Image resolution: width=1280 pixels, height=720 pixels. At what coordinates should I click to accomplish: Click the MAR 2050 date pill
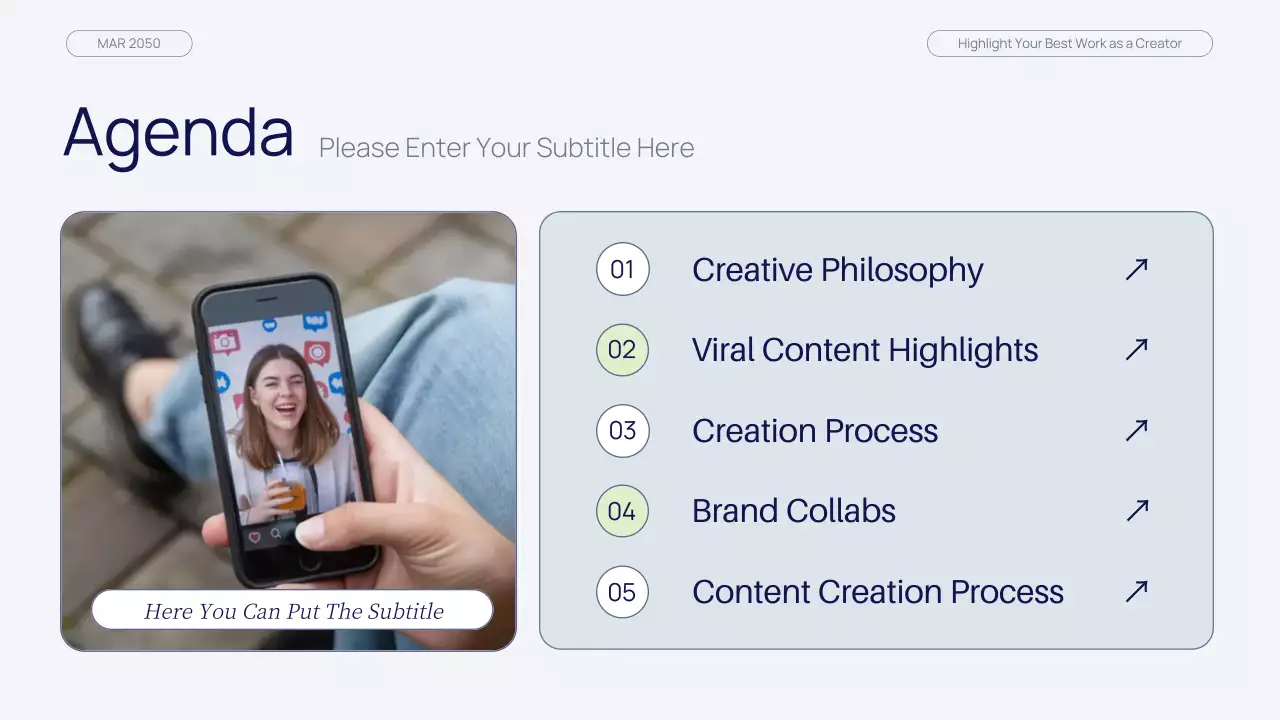(129, 43)
